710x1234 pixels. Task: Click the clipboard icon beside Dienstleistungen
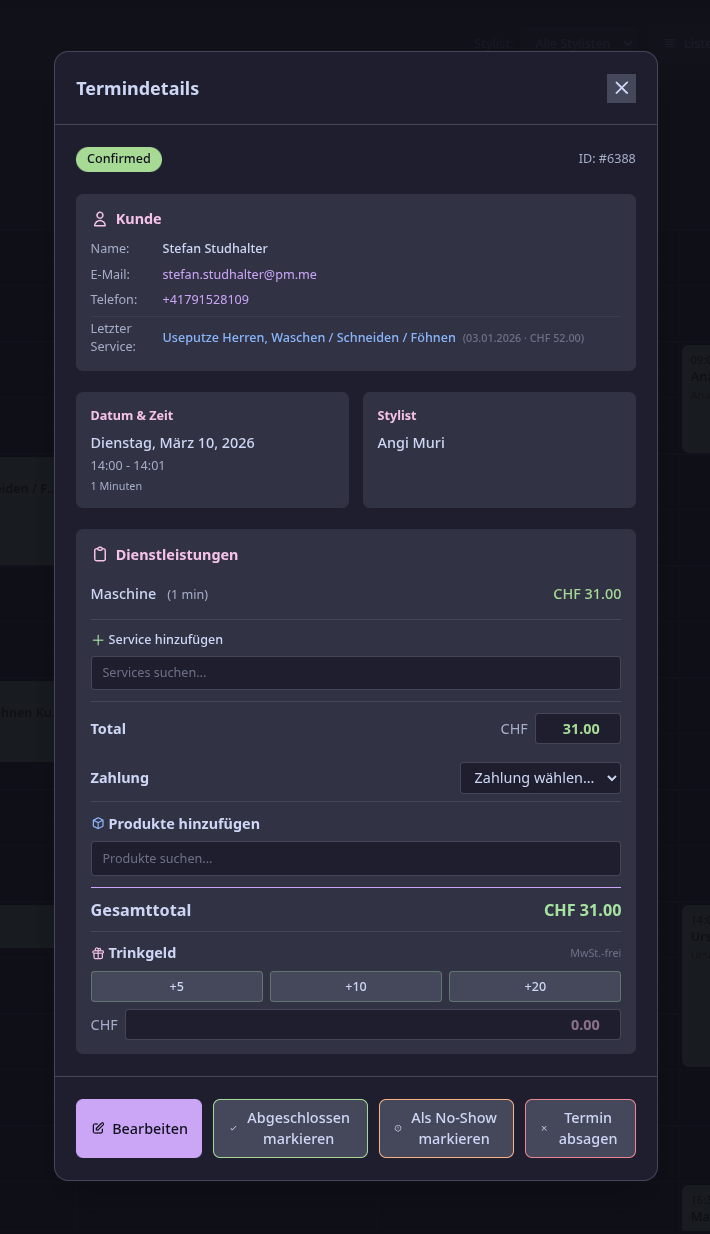pyautogui.click(x=99, y=554)
